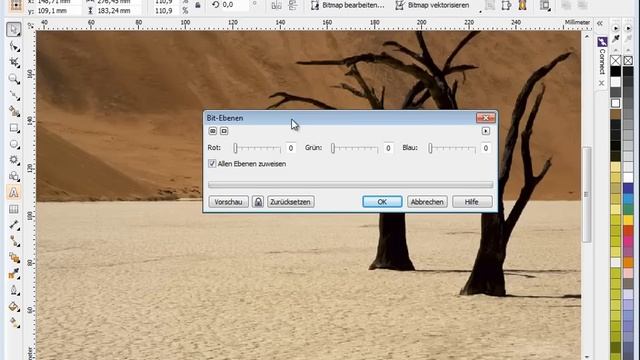Screen dimensions: 640x360
Task: Switch dialog to single preview pane view
Action: pyautogui.click(x=224, y=131)
